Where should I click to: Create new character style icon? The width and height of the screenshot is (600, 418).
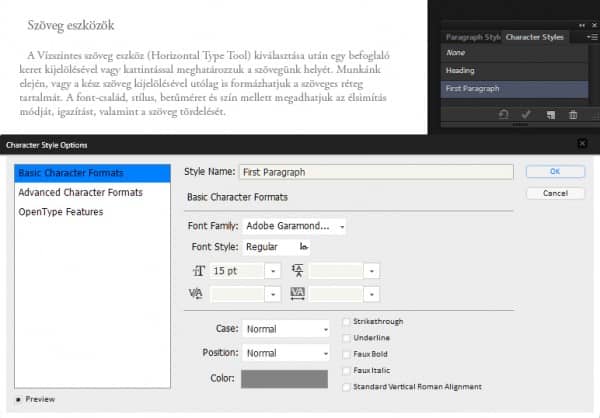pyautogui.click(x=551, y=115)
